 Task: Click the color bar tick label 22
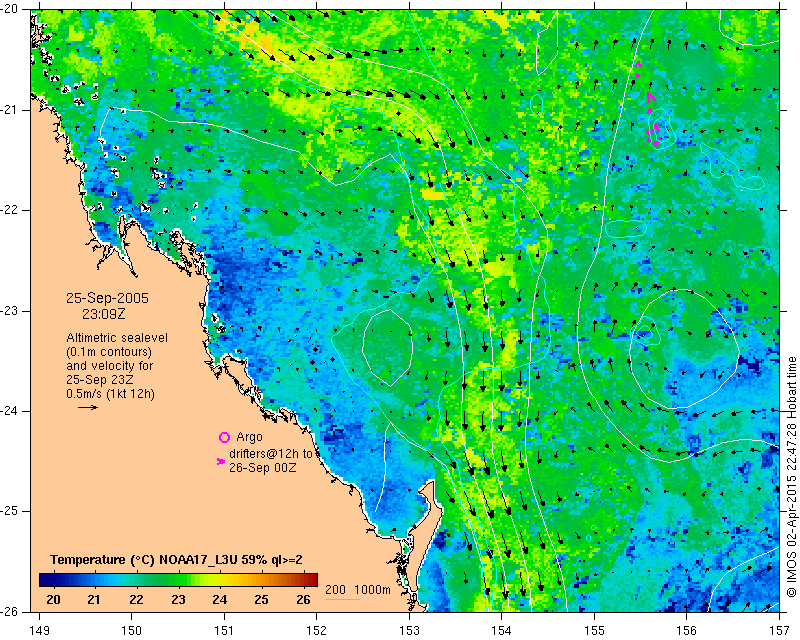pos(136,599)
